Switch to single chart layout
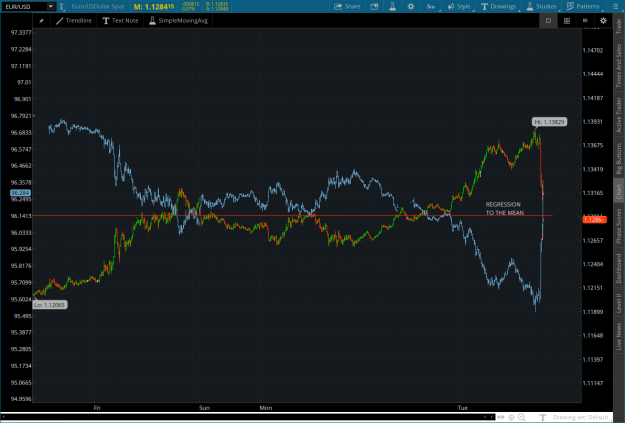The width and height of the screenshot is (625, 423). click(548, 21)
